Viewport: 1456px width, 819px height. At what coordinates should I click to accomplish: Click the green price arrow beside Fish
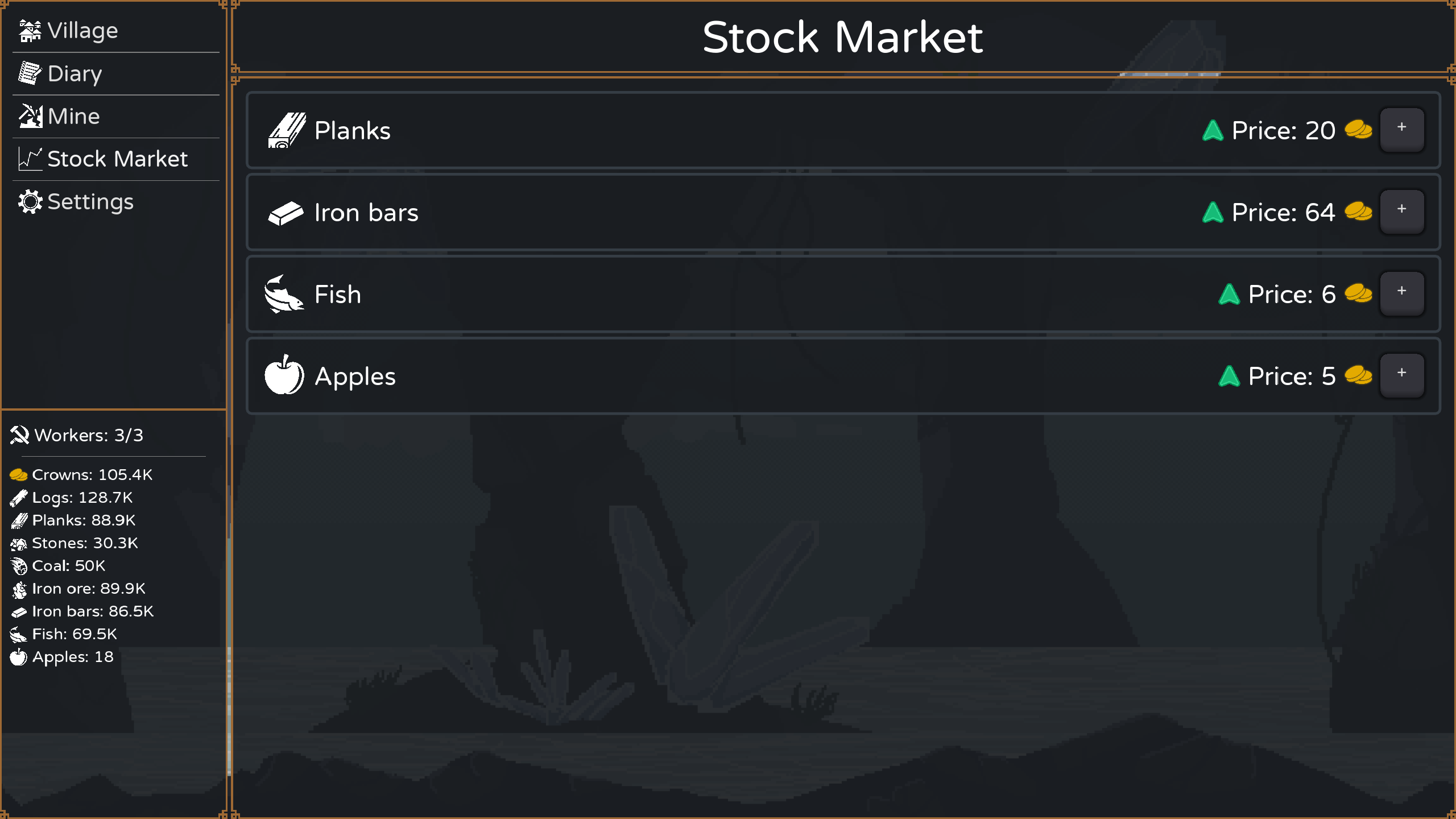(x=1229, y=293)
